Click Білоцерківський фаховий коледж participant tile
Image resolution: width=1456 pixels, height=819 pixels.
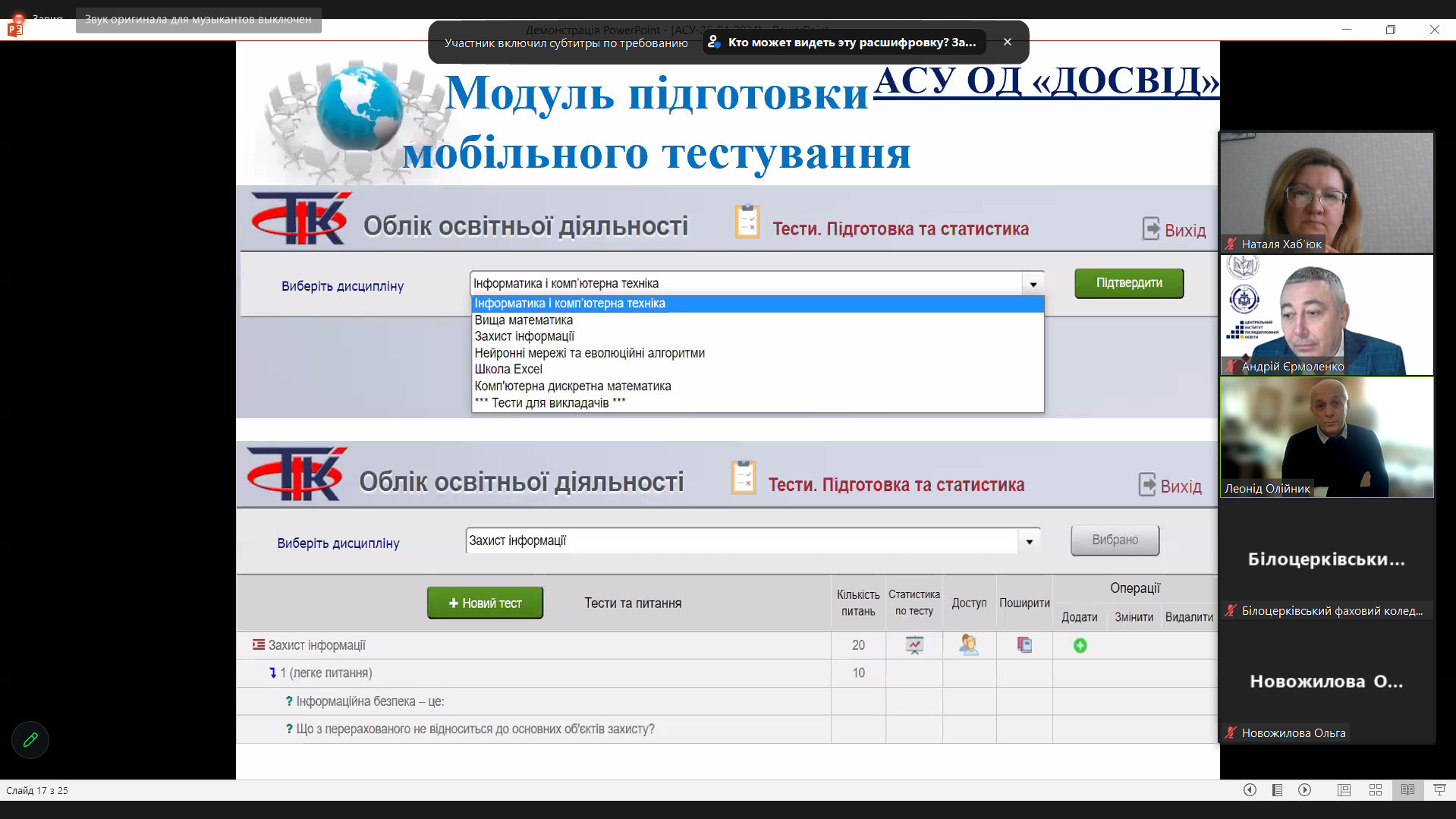(1326, 560)
